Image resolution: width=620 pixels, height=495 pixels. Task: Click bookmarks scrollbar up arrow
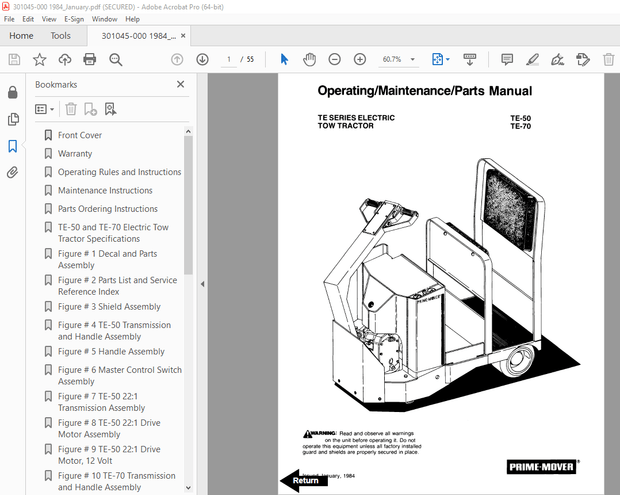pyautogui.click(x=188, y=131)
